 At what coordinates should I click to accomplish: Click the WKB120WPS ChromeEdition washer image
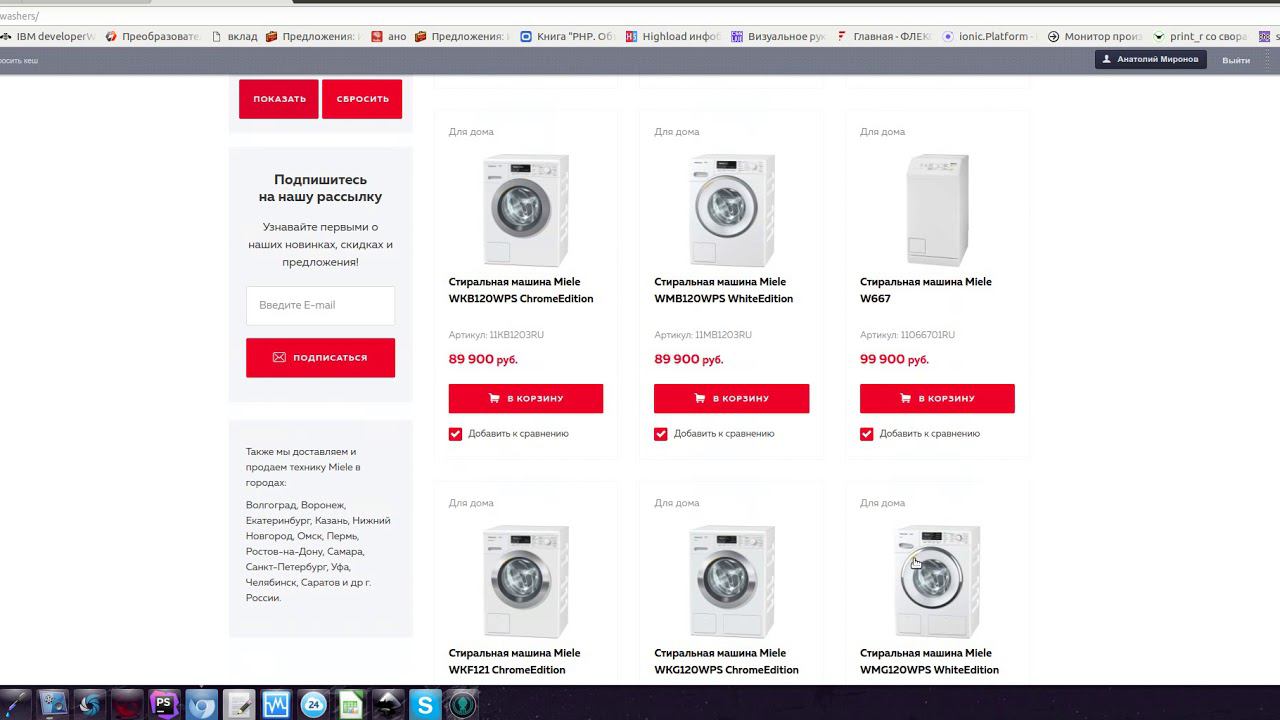point(526,210)
